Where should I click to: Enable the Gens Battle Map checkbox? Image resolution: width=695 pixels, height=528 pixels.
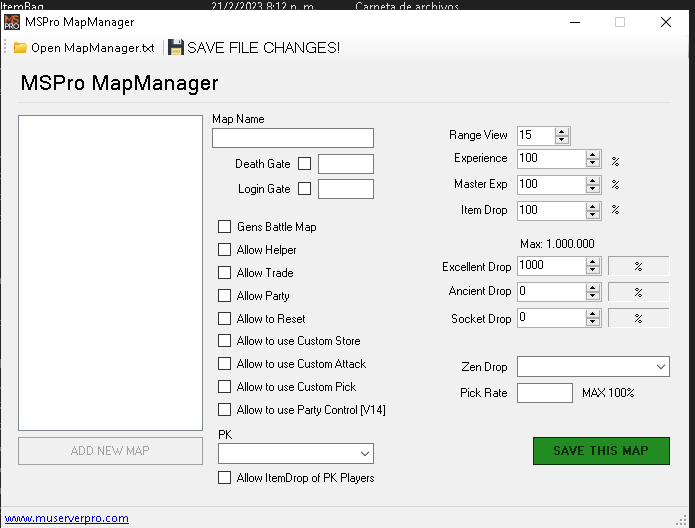point(225,227)
